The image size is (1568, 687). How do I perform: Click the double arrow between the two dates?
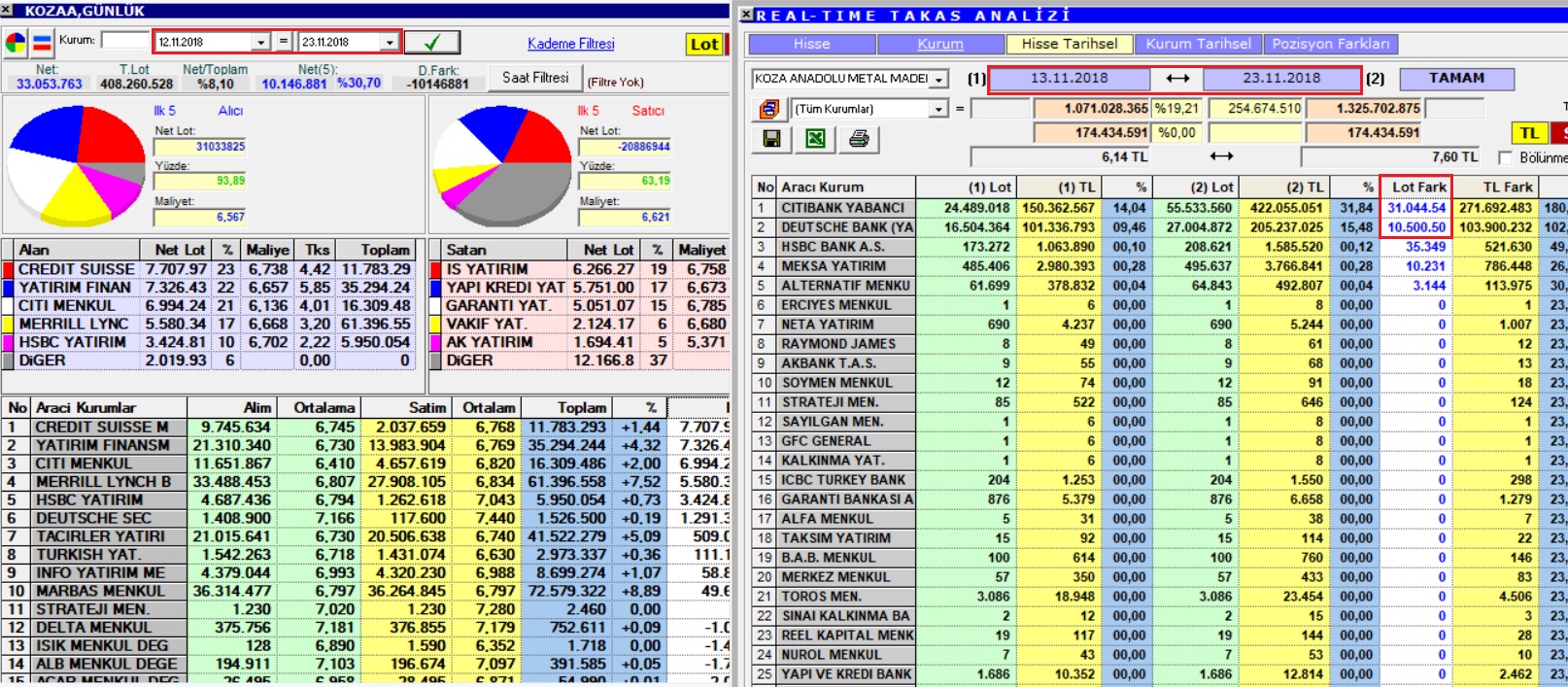click(x=1177, y=79)
